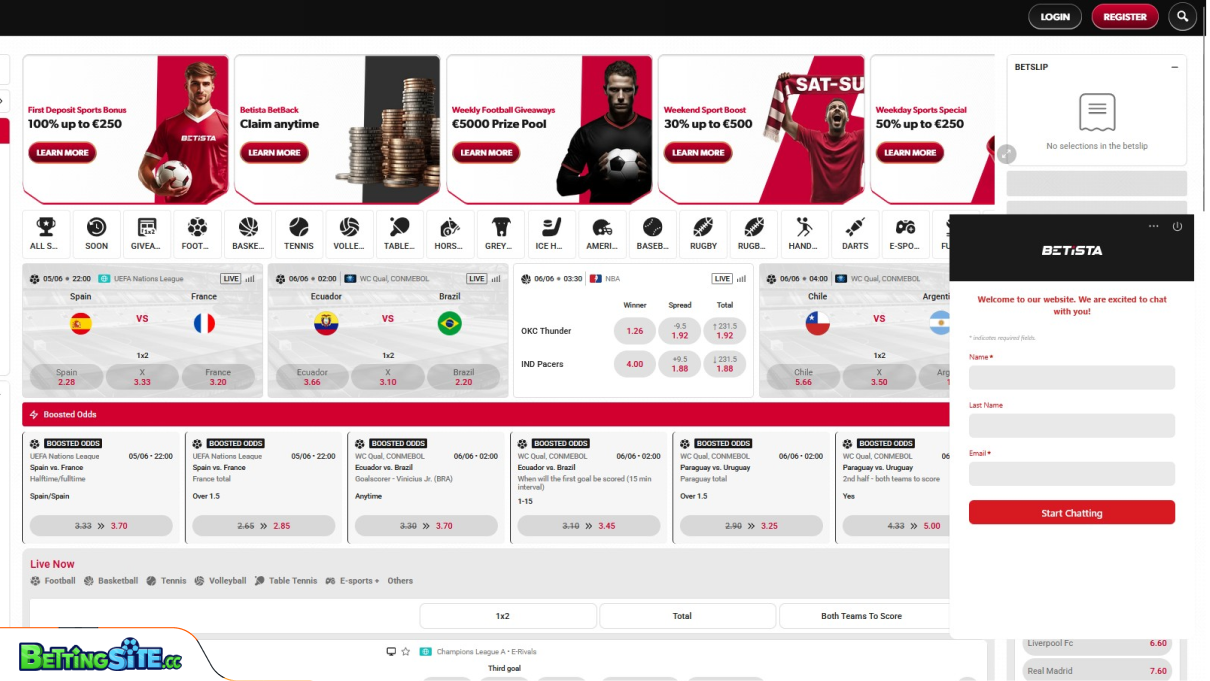Favorite the Champions League match star icon
Screen dimensions: 1210x681
tap(406, 651)
